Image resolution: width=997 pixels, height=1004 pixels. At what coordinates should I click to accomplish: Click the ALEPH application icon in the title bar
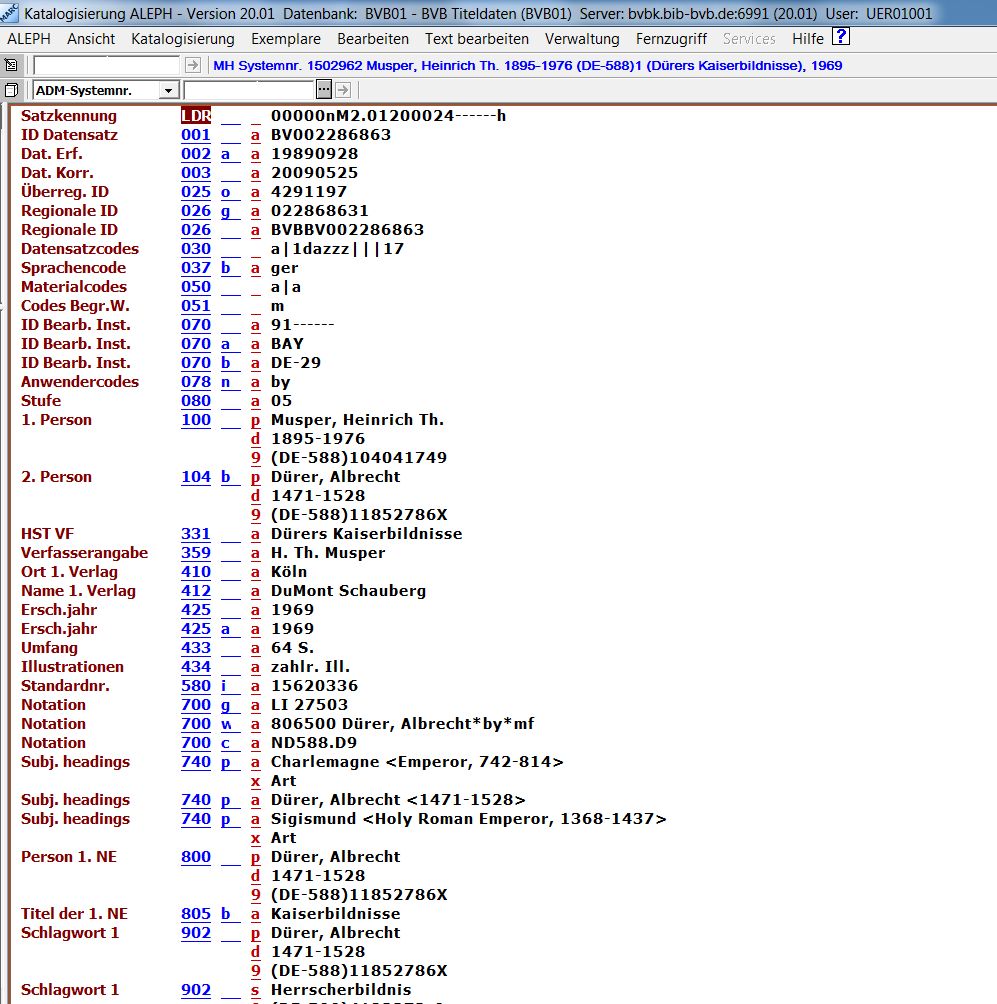tap(10, 13)
